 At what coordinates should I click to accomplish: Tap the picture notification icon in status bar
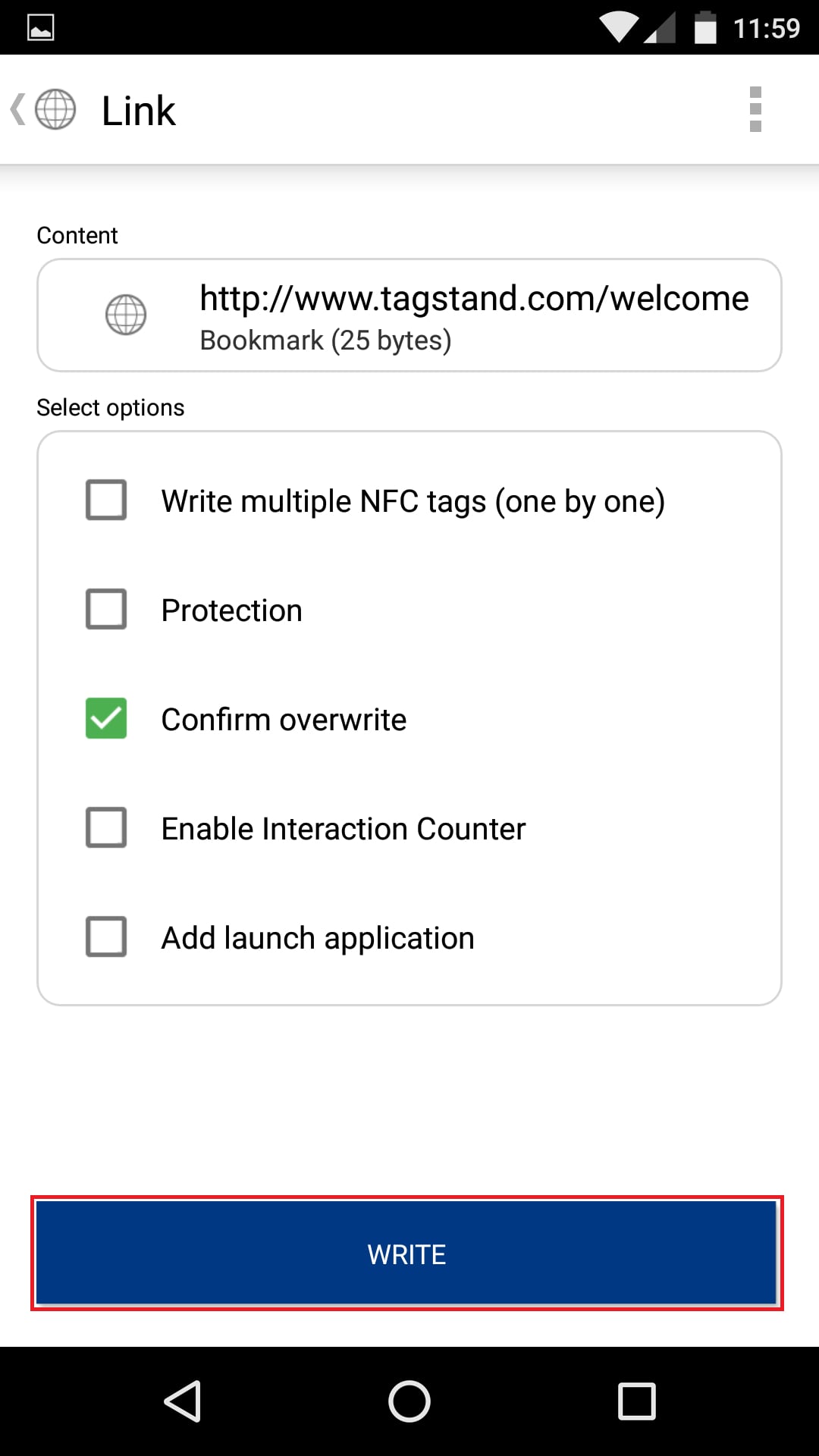tap(41, 28)
